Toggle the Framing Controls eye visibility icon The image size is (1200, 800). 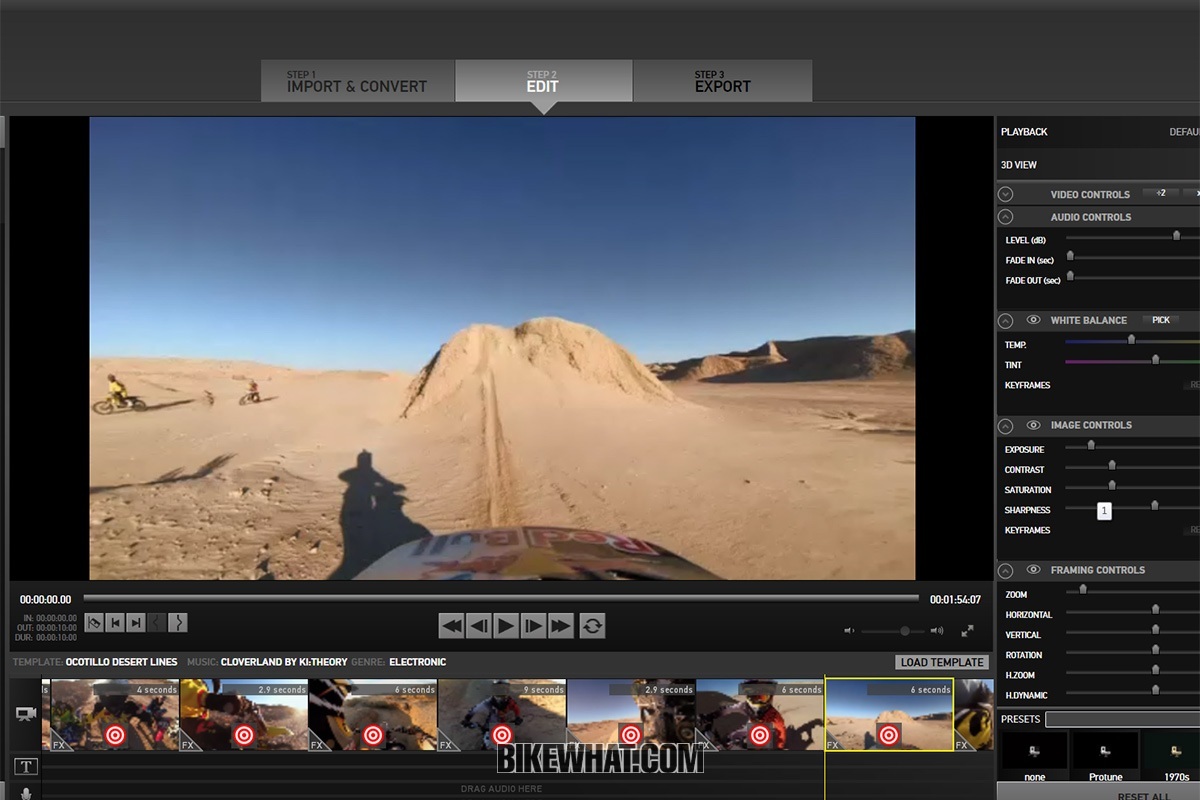click(x=1033, y=570)
